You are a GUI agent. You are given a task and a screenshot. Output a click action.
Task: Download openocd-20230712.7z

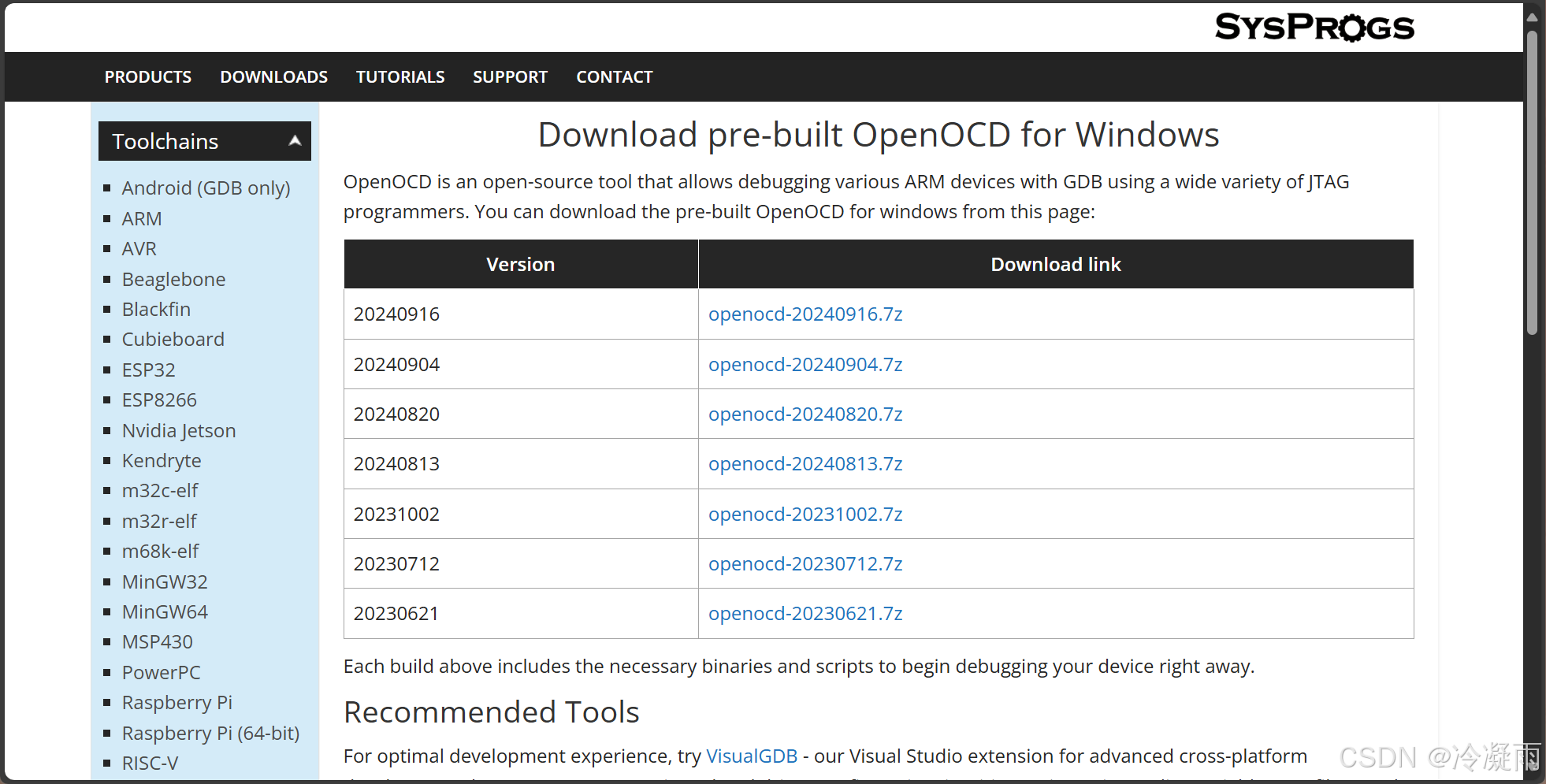tap(805, 564)
